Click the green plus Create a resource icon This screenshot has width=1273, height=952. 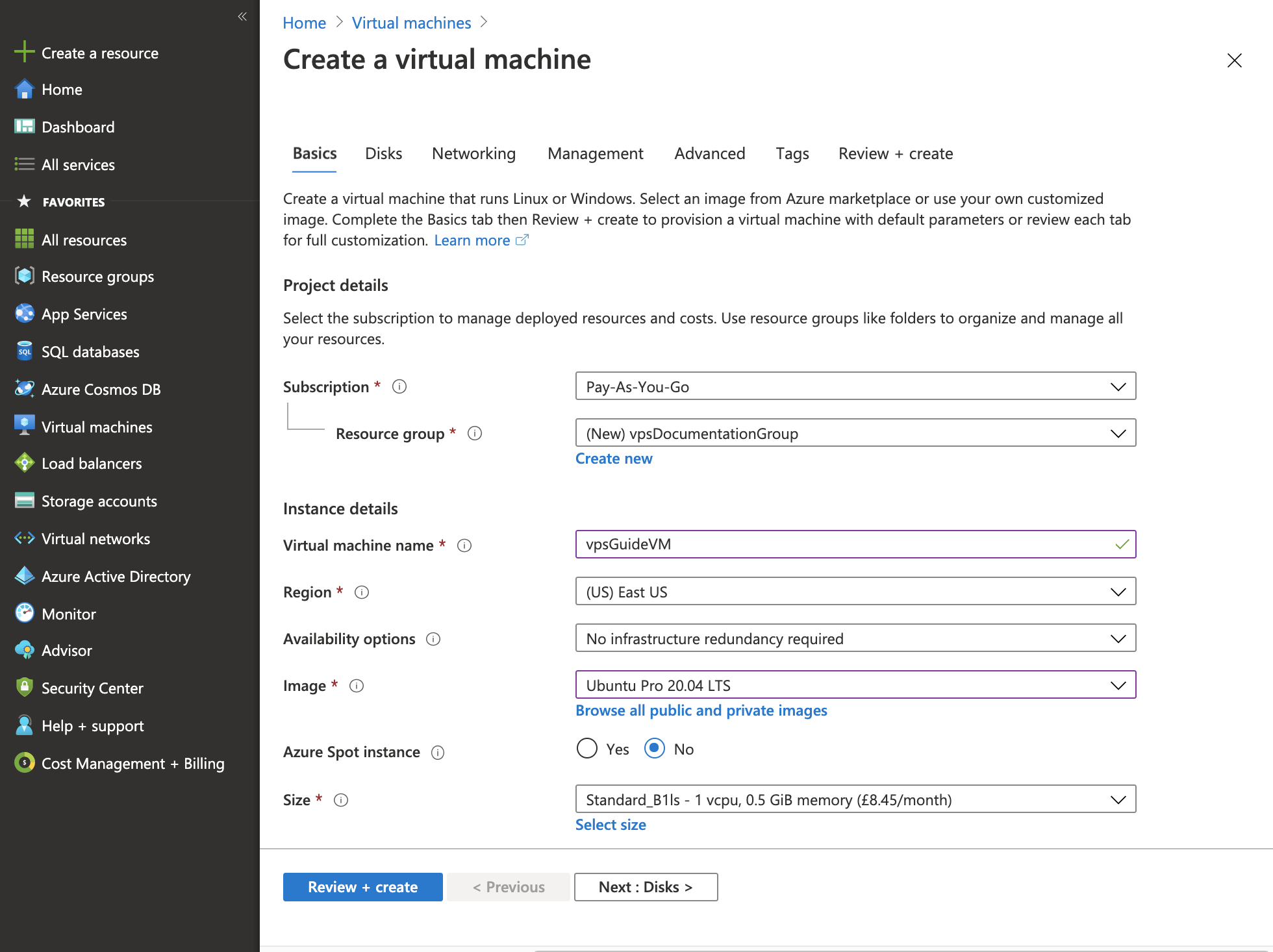[x=25, y=52]
